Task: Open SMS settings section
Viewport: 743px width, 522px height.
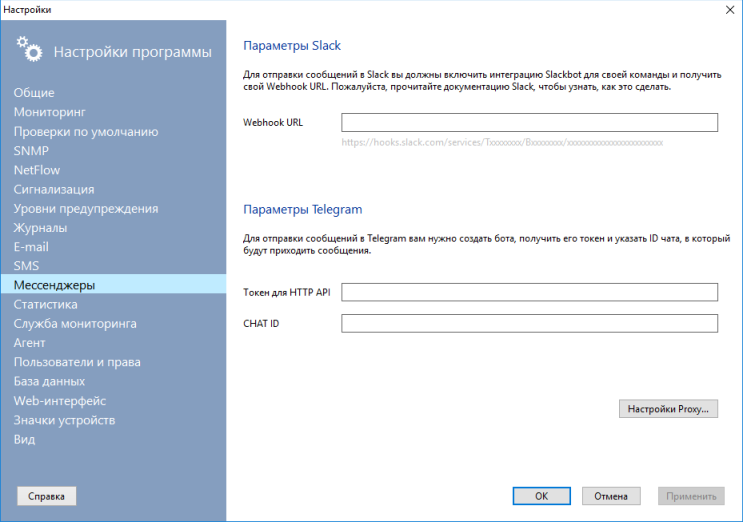Action: [x=27, y=266]
